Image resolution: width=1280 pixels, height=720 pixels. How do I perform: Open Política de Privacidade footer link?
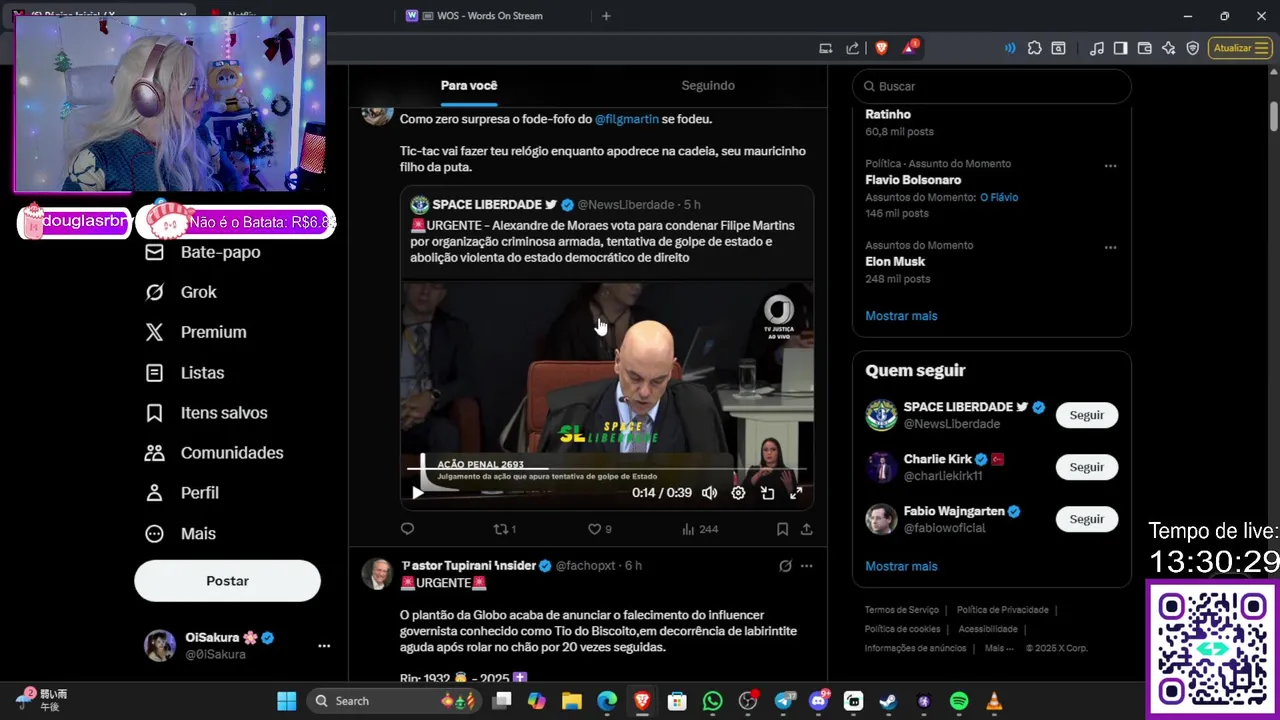point(1002,610)
